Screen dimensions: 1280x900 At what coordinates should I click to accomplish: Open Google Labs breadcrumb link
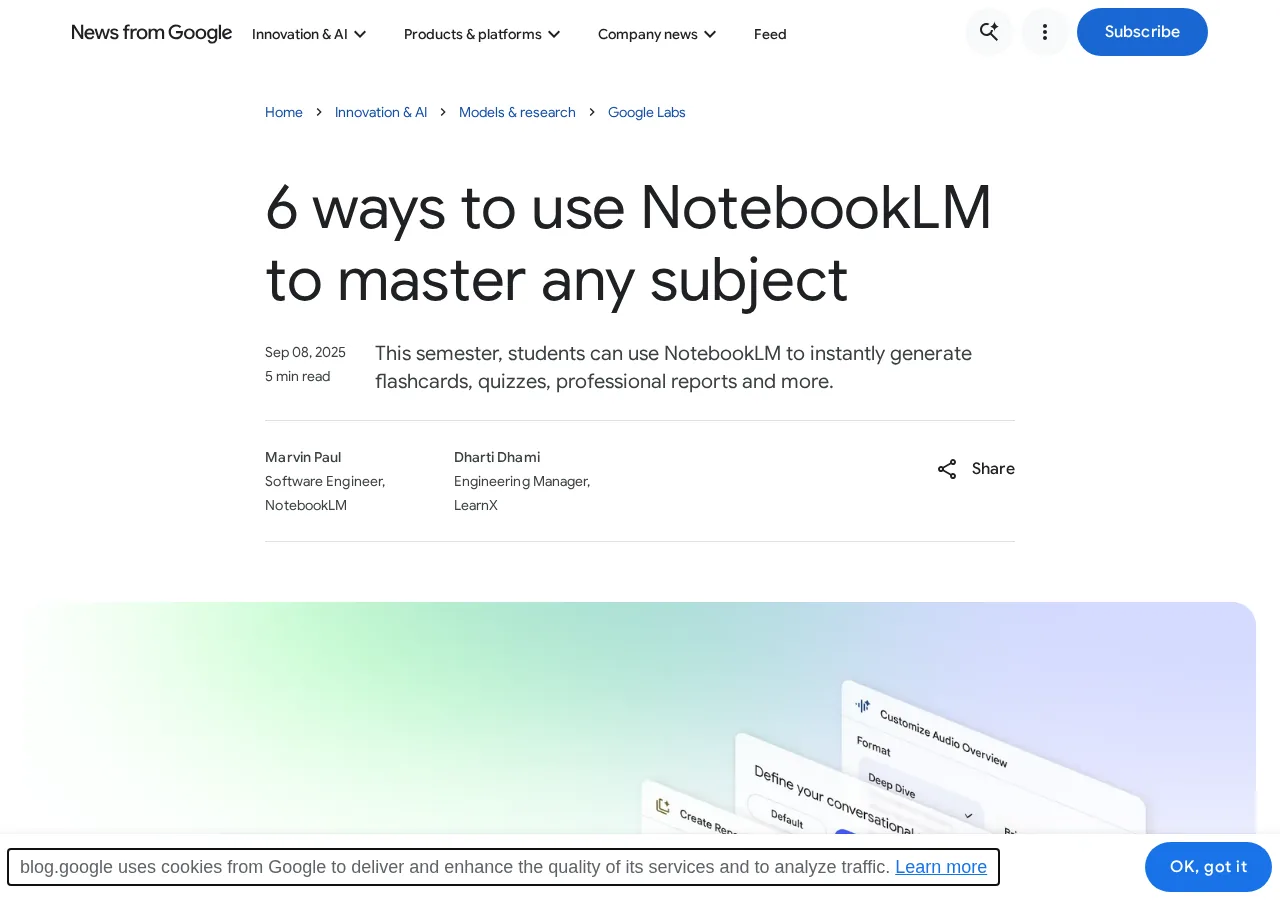647,112
